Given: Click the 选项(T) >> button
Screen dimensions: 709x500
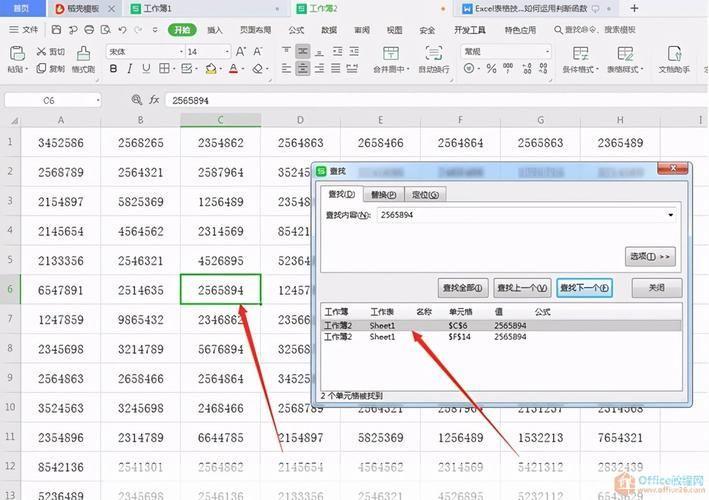Looking at the screenshot, I should (650, 257).
